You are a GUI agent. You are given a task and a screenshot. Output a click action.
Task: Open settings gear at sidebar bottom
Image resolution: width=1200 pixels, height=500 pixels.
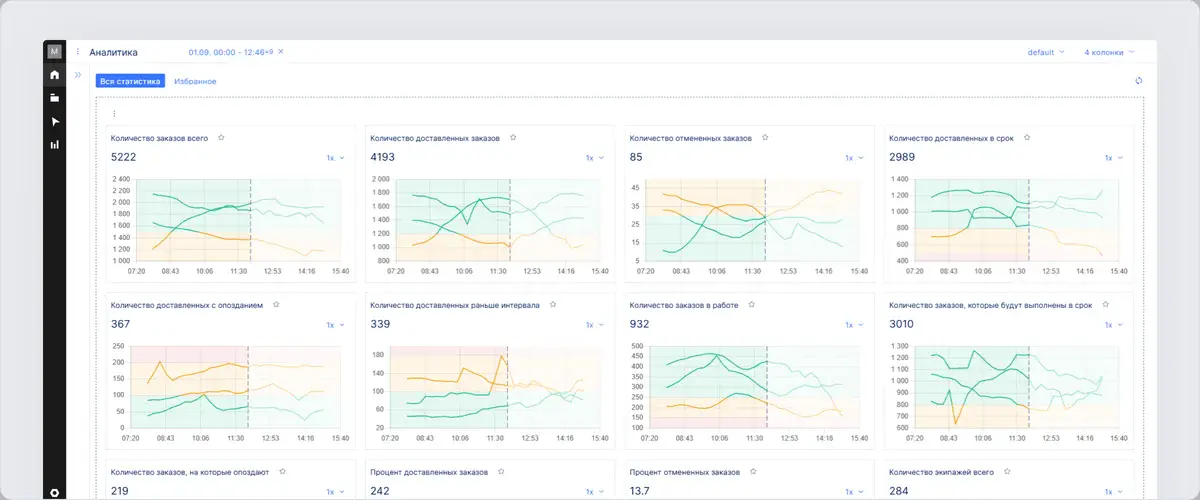click(55, 492)
